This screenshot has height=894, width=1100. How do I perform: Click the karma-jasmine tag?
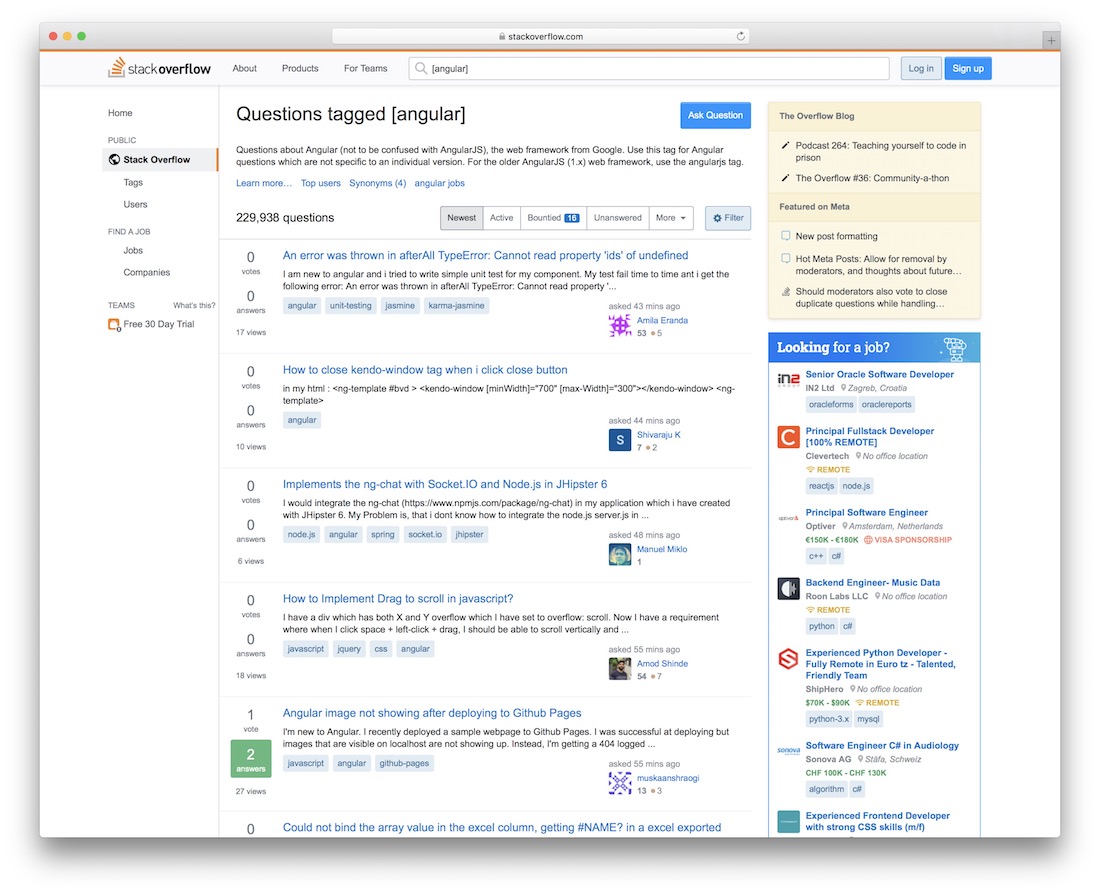456,306
